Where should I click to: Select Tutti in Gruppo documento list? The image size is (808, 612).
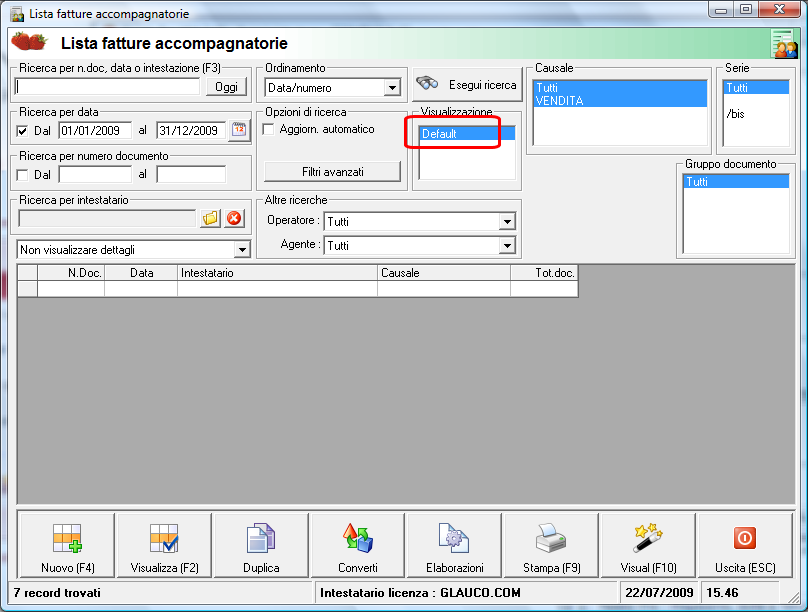coord(736,181)
